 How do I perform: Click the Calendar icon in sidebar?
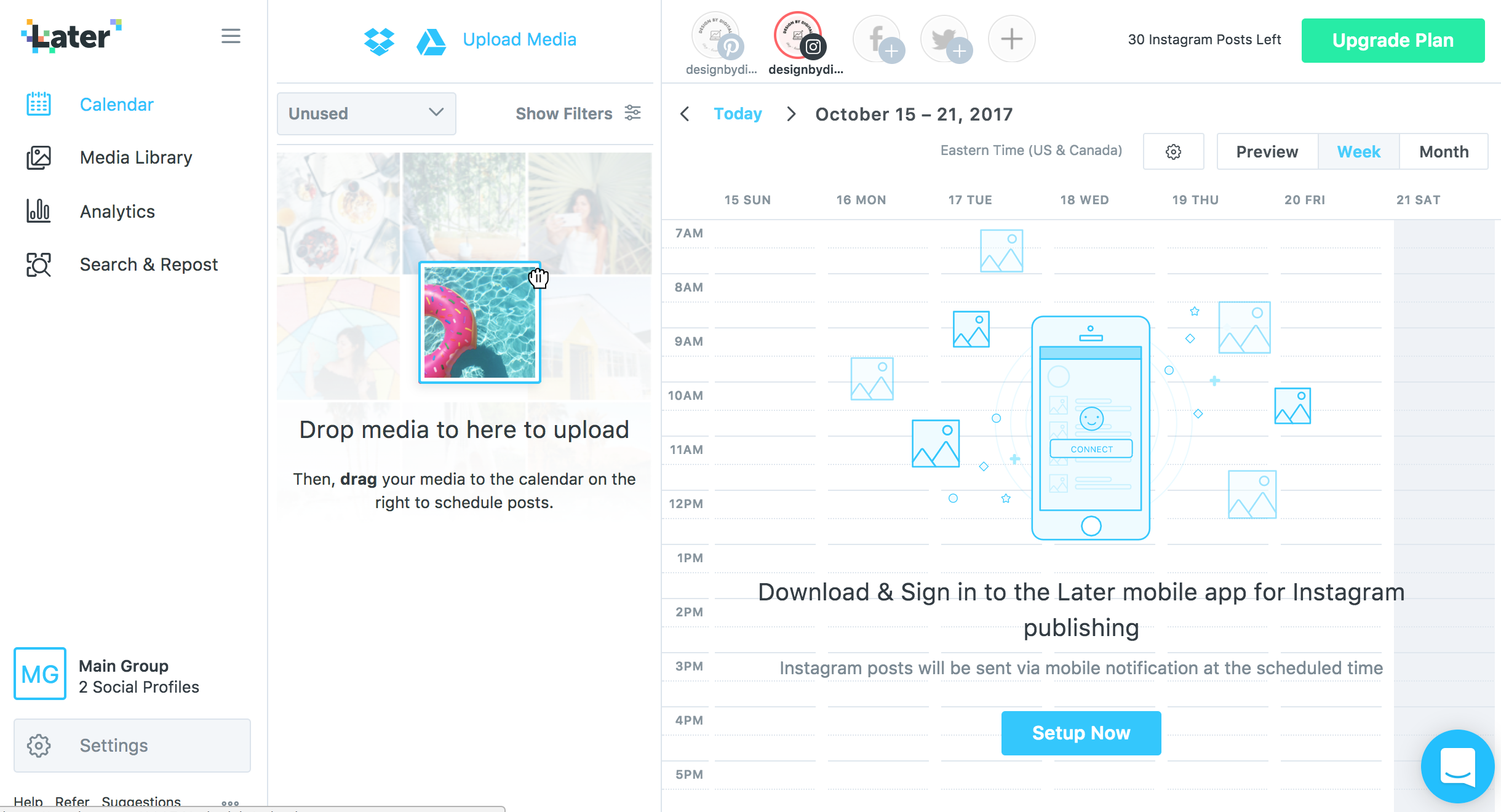click(x=38, y=104)
